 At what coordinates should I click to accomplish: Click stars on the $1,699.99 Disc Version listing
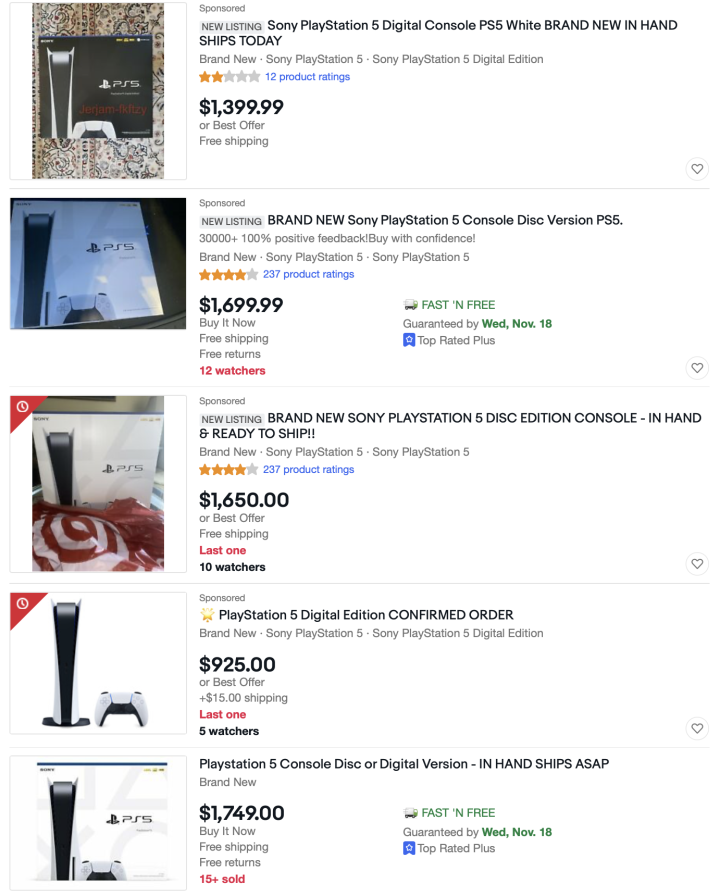tap(229, 274)
